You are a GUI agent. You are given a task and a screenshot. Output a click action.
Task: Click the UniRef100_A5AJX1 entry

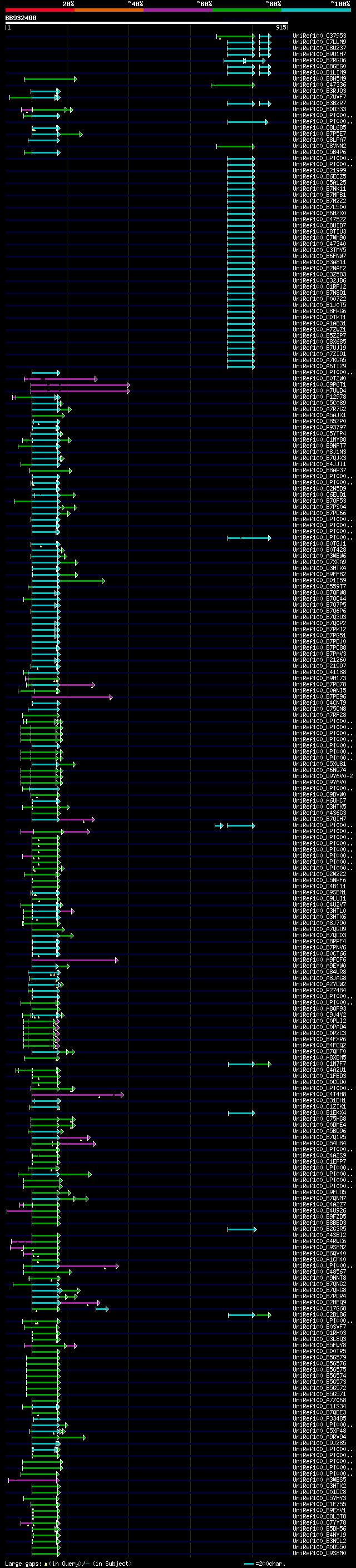click(x=319, y=415)
